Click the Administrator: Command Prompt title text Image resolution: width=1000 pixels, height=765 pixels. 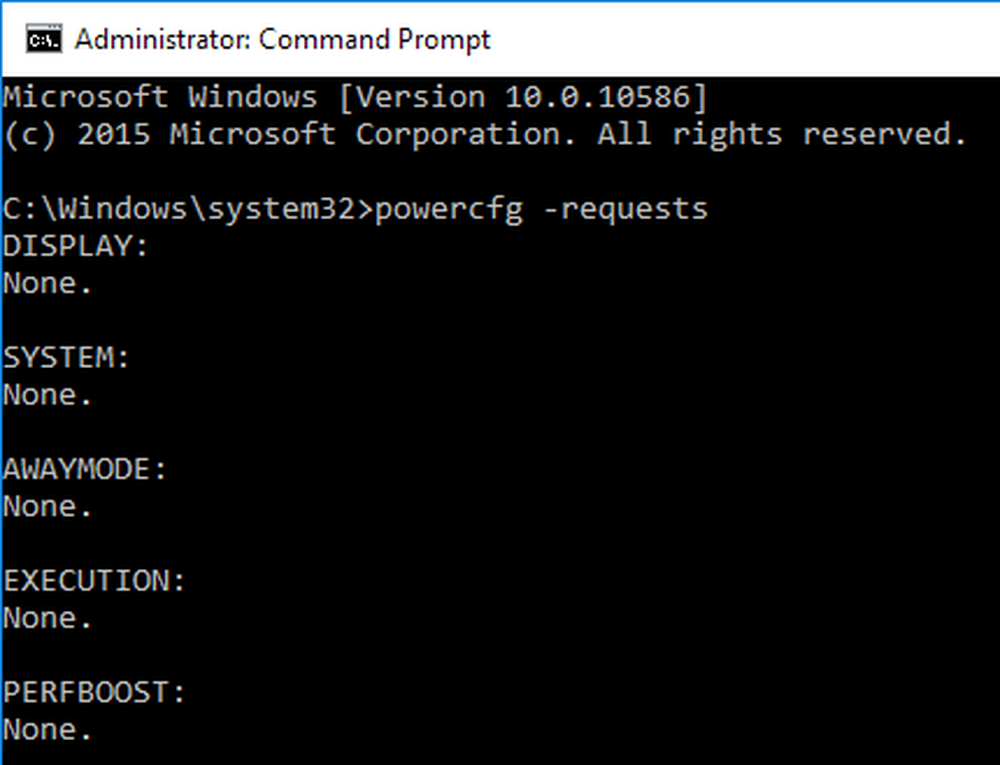click(283, 40)
